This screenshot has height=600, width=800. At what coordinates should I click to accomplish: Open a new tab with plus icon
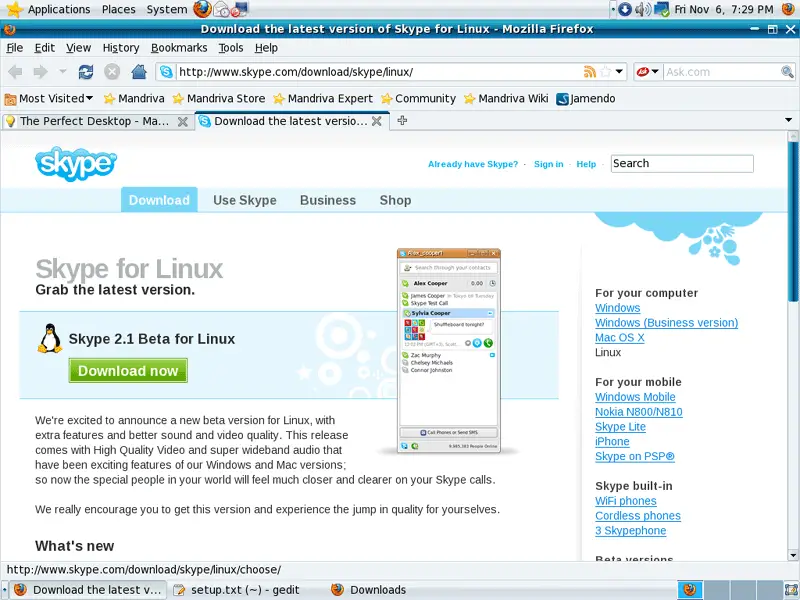(x=402, y=120)
